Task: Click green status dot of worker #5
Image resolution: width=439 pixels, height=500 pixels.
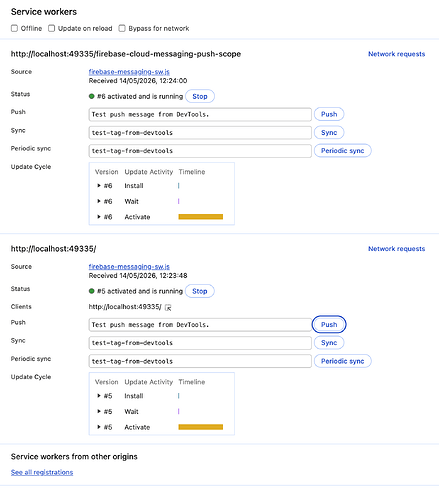Action: (x=92, y=291)
